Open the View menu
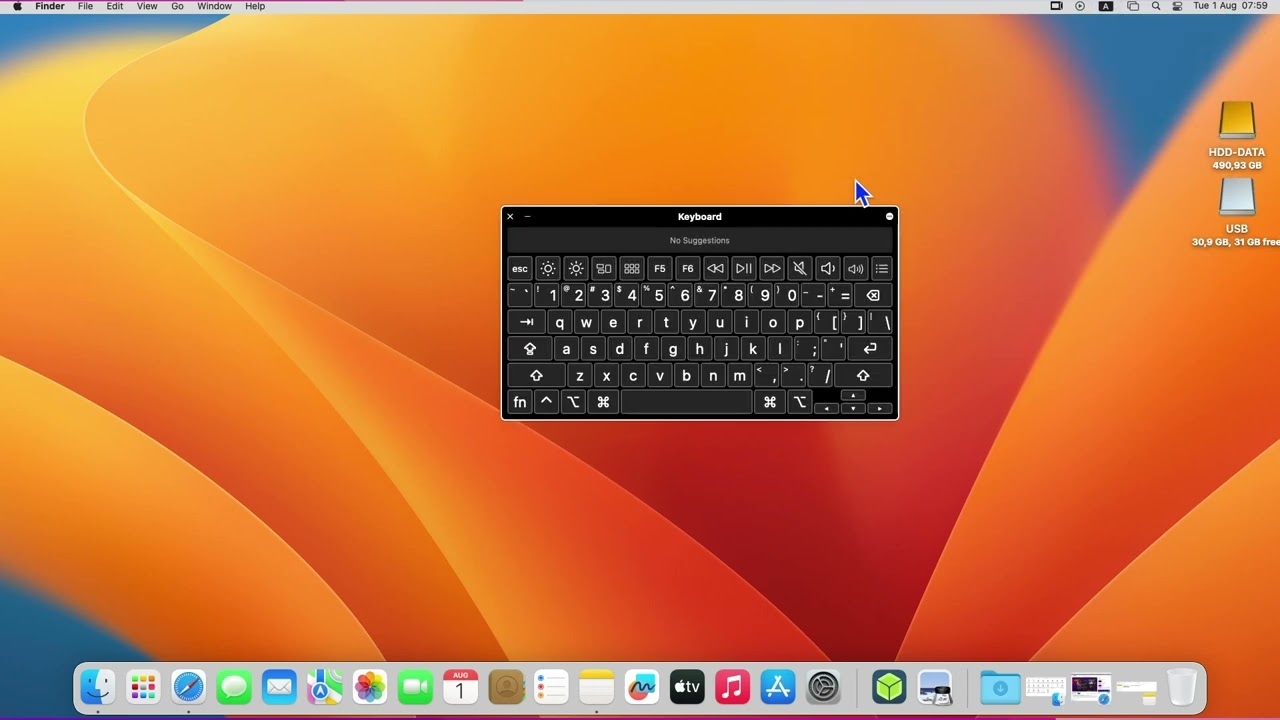1280x720 pixels. tap(147, 6)
